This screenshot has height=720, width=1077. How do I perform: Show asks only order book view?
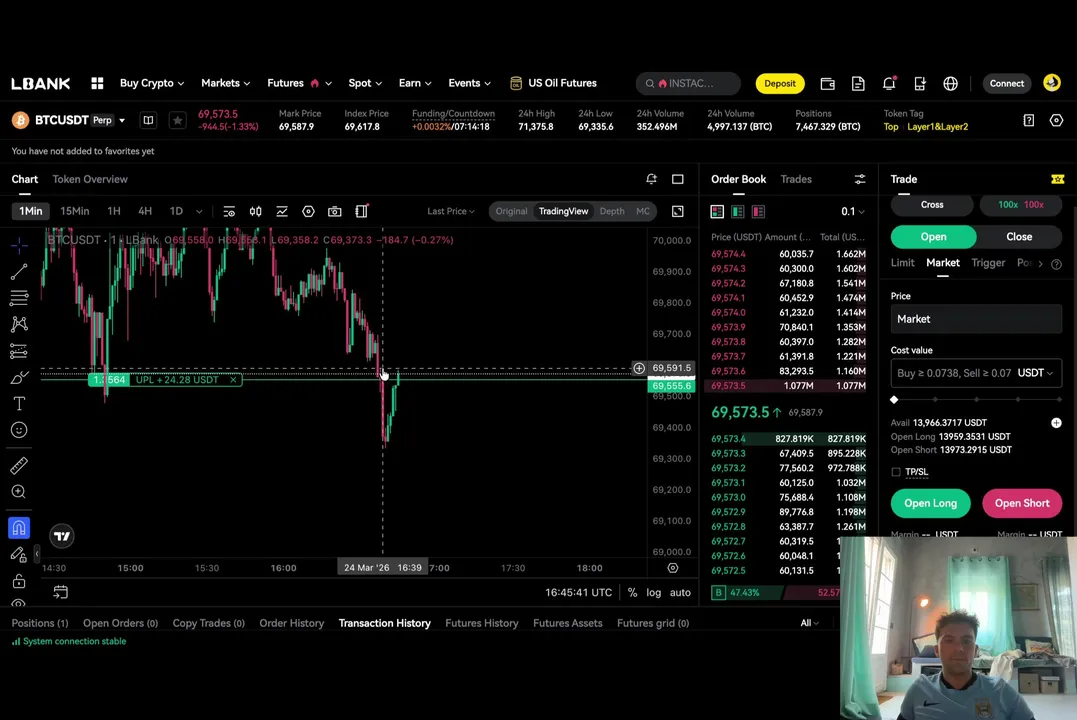pos(758,212)
